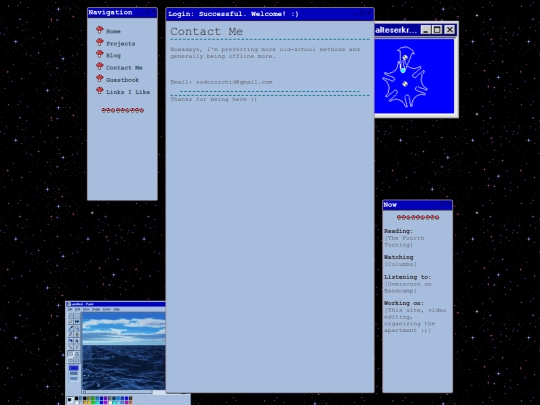Open The Fourth Turning reading entry
The image size is (540, 405).
pyautogui.click(x=404, y=241)
